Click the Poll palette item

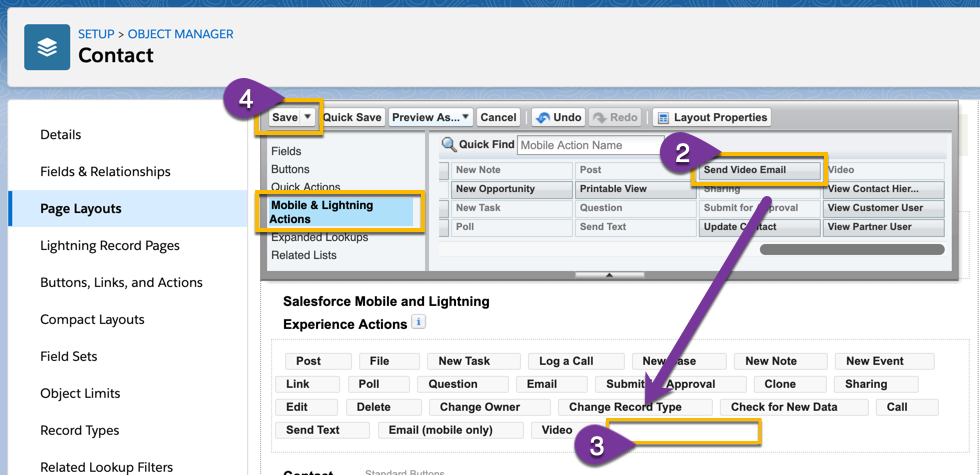pyautogui.click(x=511, y=227)
